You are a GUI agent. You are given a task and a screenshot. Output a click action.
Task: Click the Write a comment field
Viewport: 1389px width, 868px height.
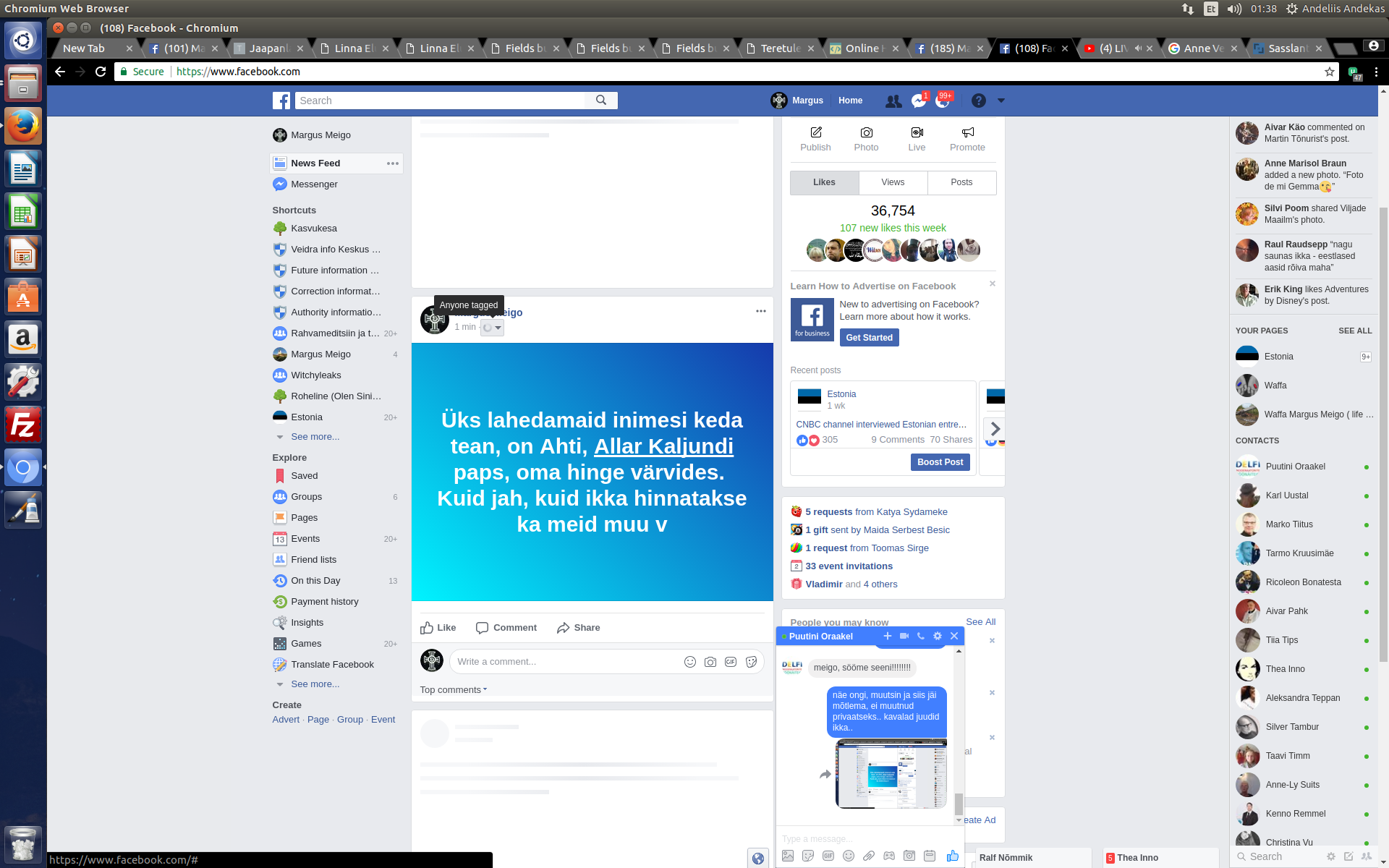tap(564, 662)
